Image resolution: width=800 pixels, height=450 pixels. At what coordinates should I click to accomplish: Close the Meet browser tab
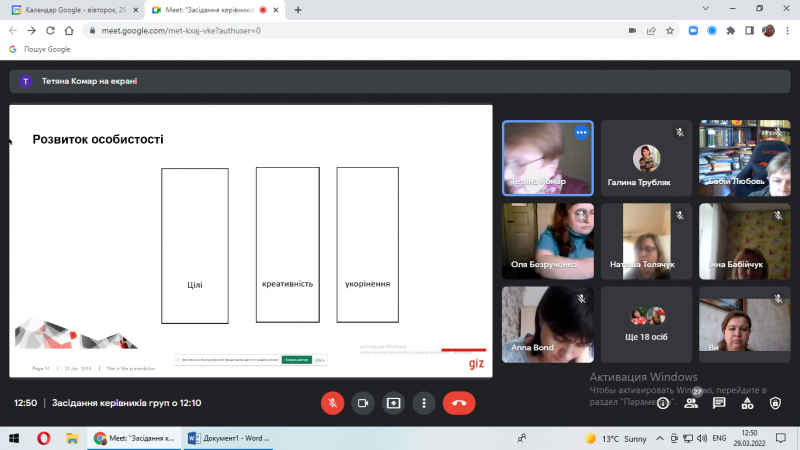tap(276, 10)
